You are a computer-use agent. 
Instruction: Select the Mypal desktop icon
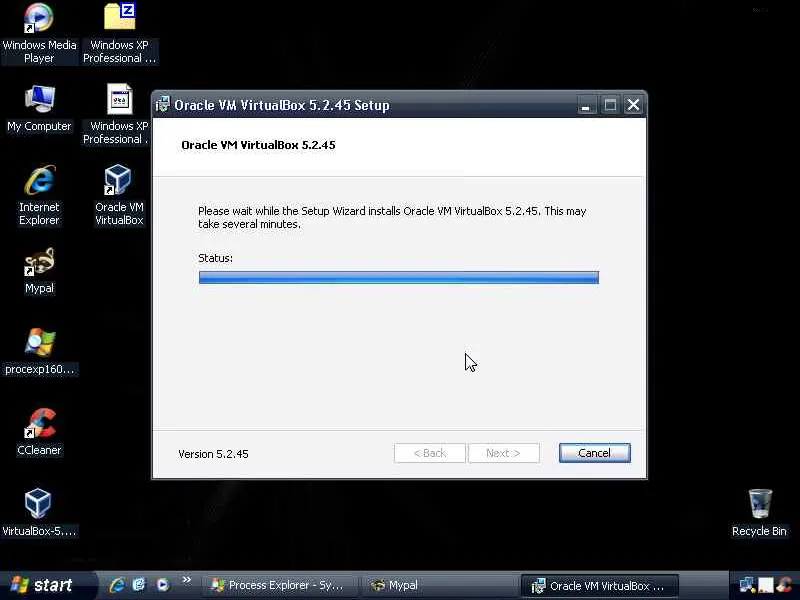pyautogui.click(x=39, y=270)
